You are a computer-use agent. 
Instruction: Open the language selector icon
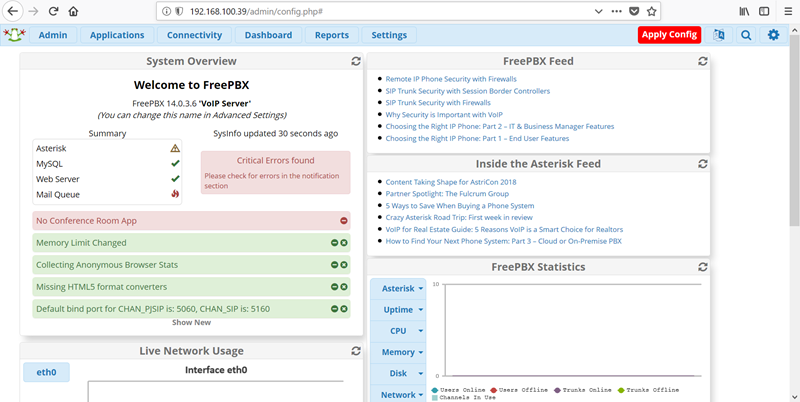click(719, 35)
